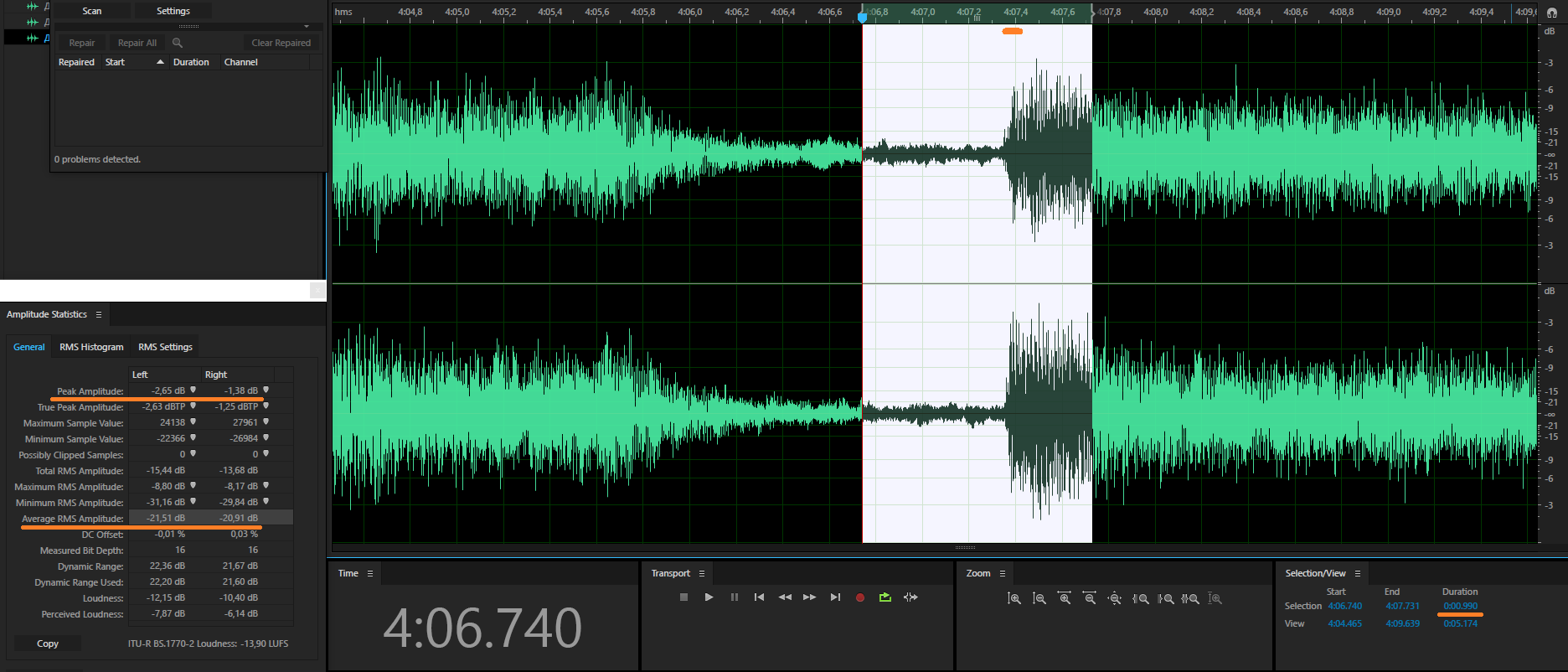Click Move Playhead to Previous icon
Screen dimensions: 1568x672
(759, 597)
